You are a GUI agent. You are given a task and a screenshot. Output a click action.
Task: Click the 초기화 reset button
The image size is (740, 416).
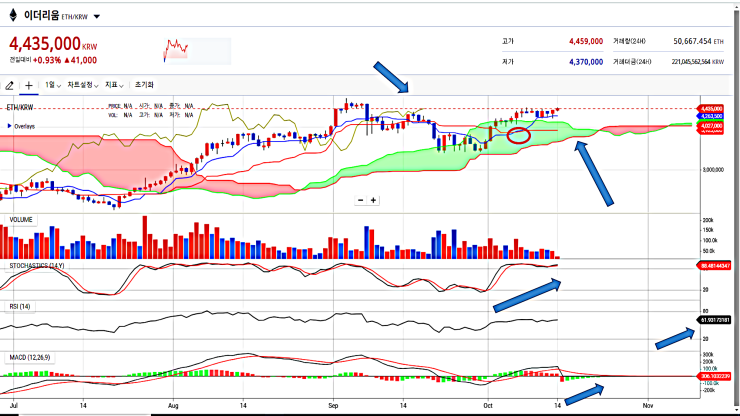pyautogui.click(x=144, y=85)
